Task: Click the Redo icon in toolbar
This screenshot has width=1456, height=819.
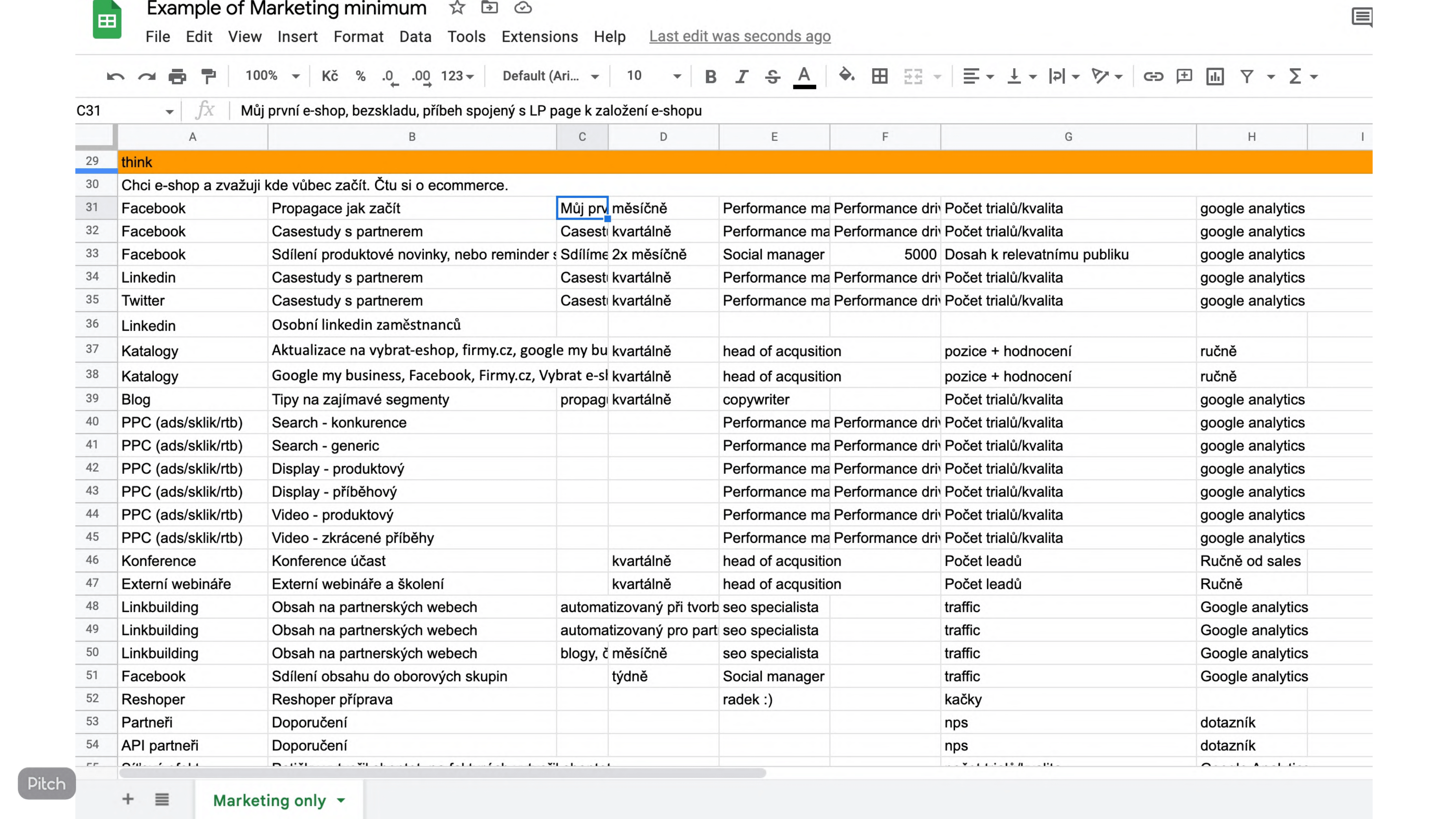Action: [146, 76]
